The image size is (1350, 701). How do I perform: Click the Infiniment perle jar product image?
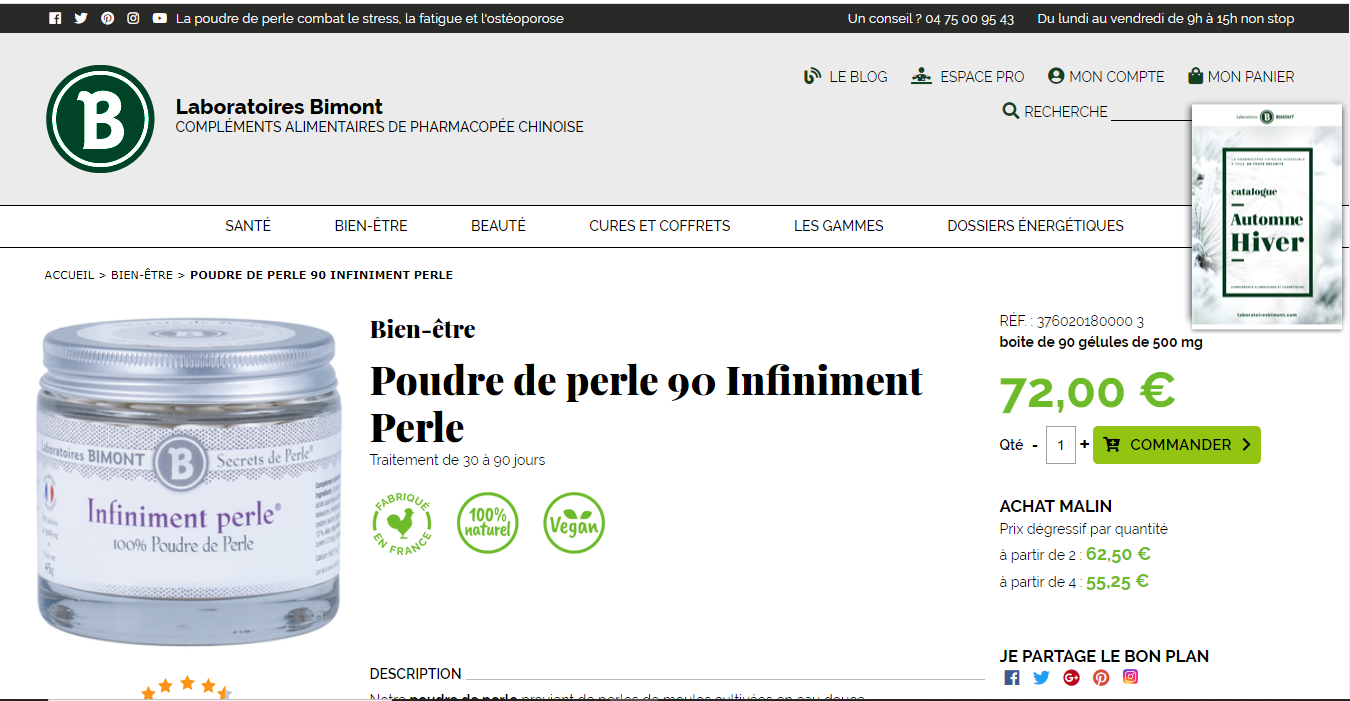(189, 482)
